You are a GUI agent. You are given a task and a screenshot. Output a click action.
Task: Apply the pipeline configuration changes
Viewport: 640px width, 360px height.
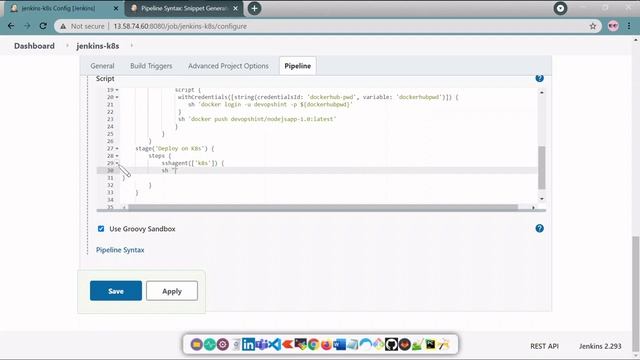[x=172, y=291]
